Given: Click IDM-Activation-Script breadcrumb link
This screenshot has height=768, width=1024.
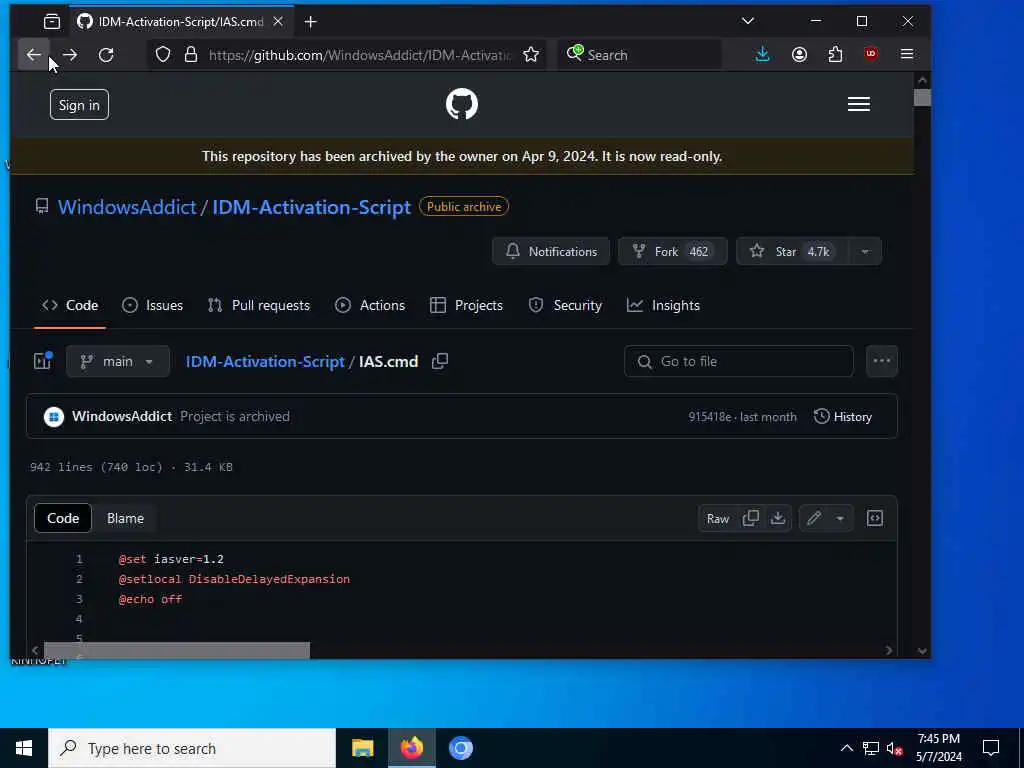Looking at the screenshot, I should tap(264, 361).
